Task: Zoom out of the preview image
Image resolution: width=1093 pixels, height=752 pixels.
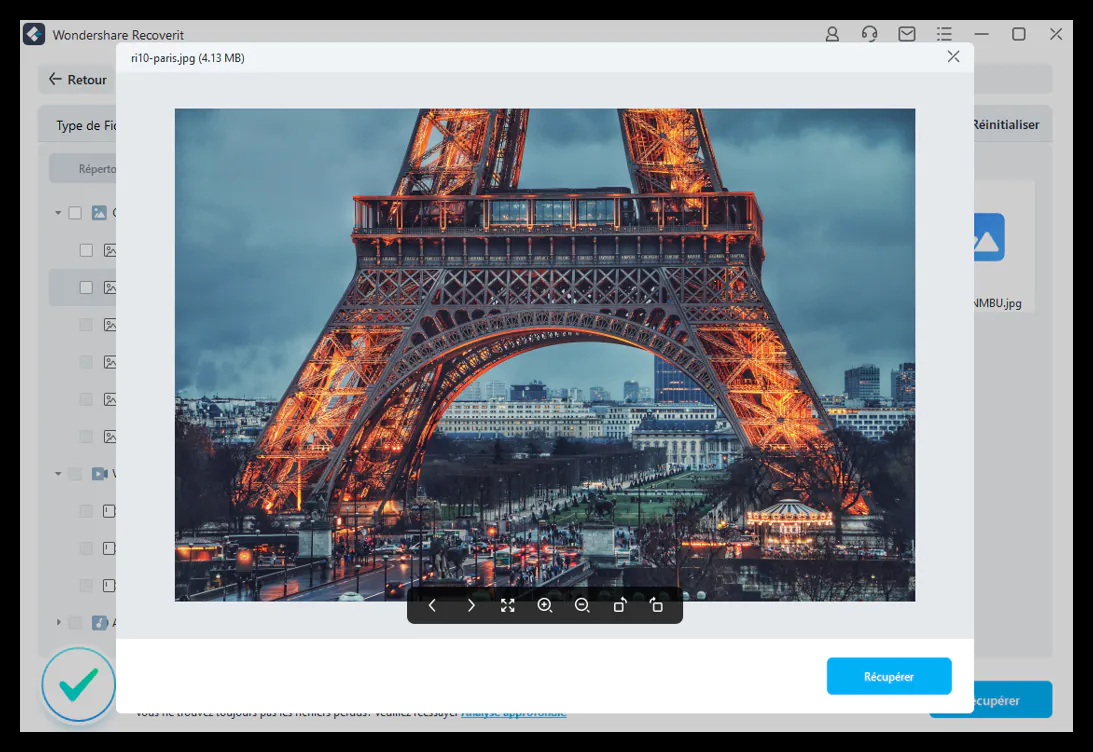Action: click(x=582, y=605)
